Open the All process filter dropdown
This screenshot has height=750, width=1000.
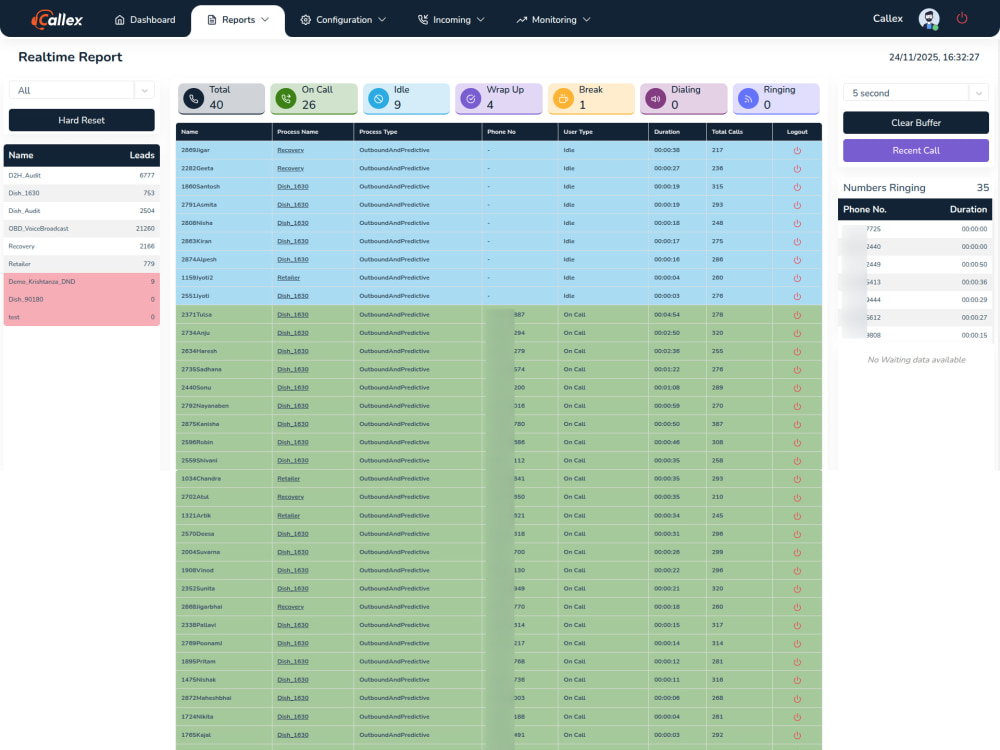pyautogui.click(x=82, y=91)
